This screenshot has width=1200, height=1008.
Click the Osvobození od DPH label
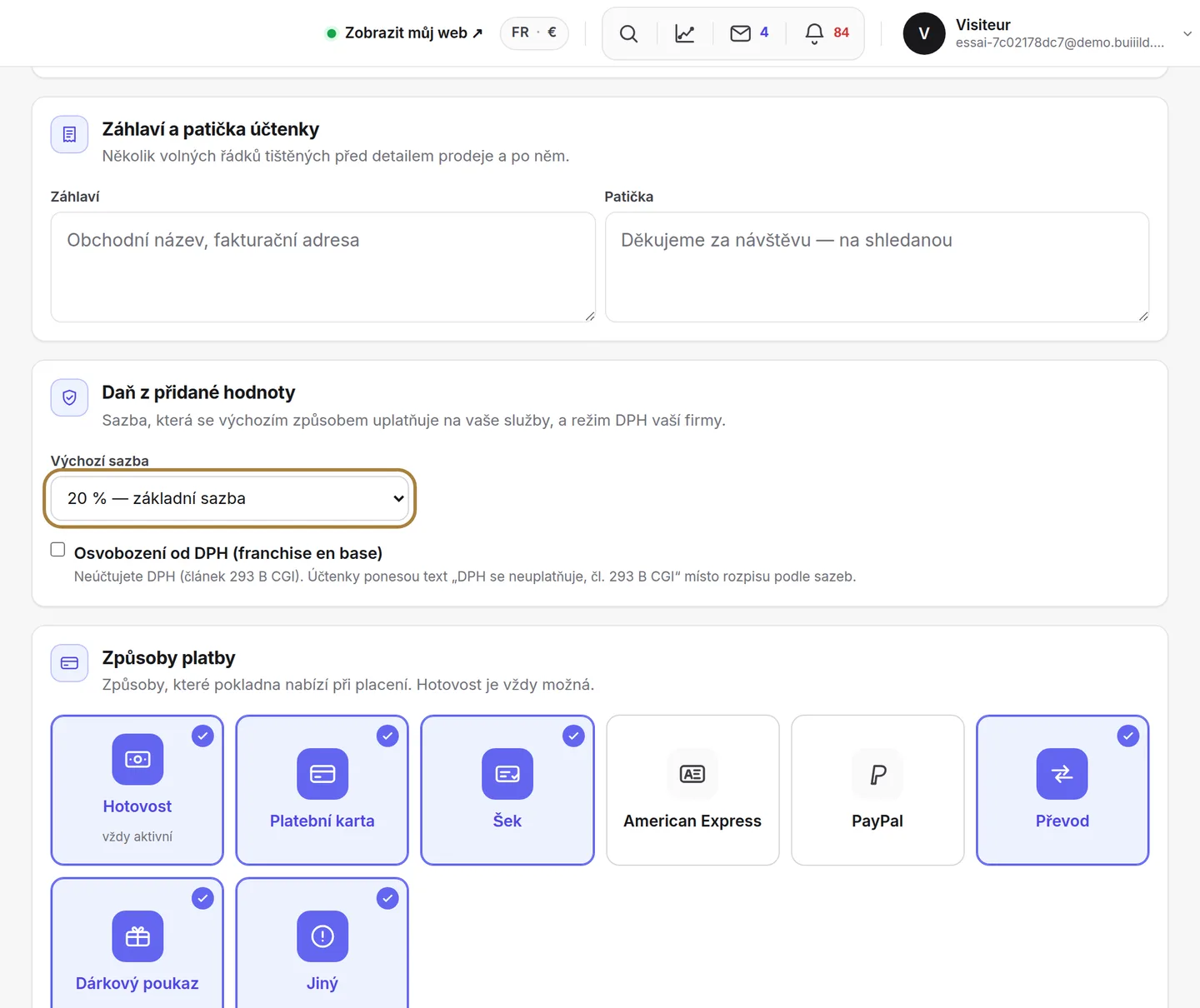coord(228,553)
